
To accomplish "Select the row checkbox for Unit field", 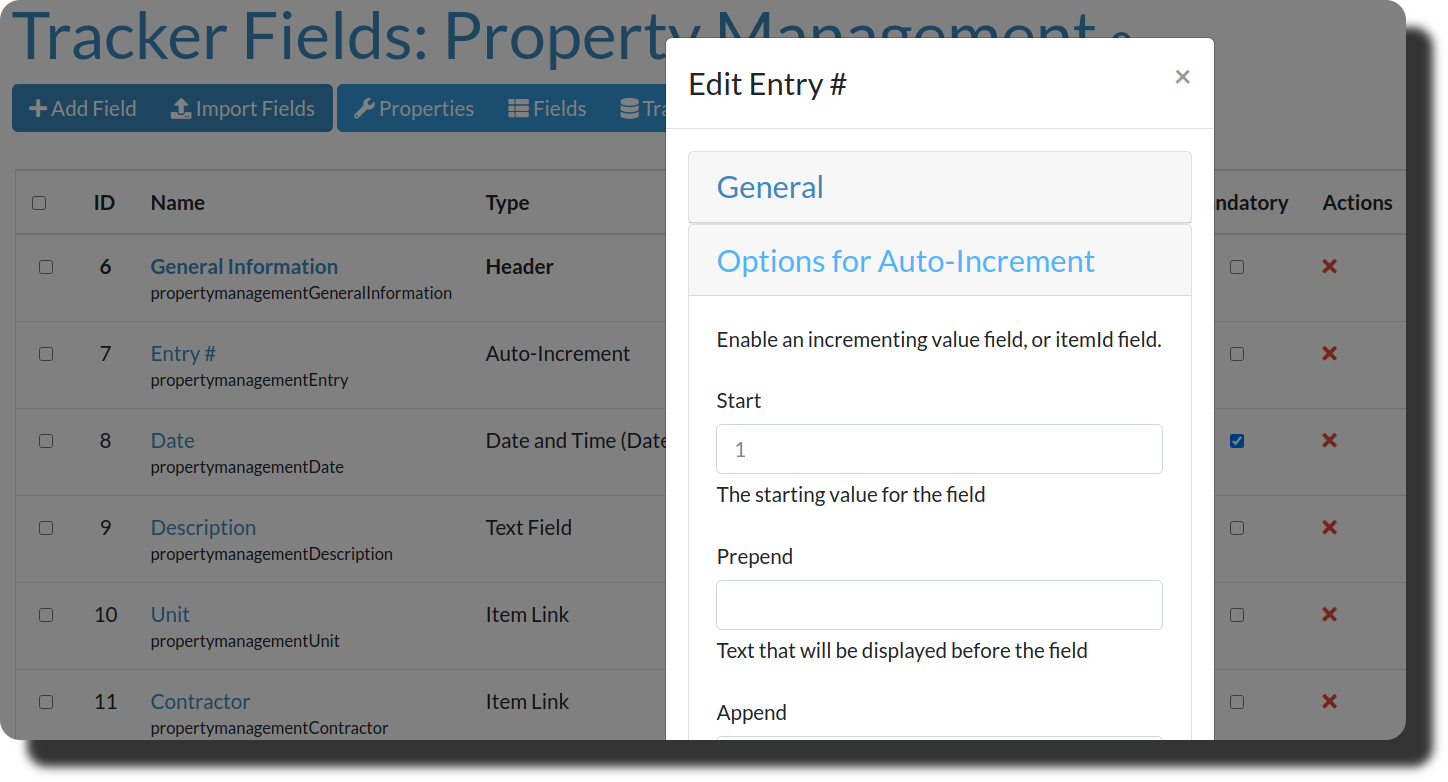I will (46, 615).
